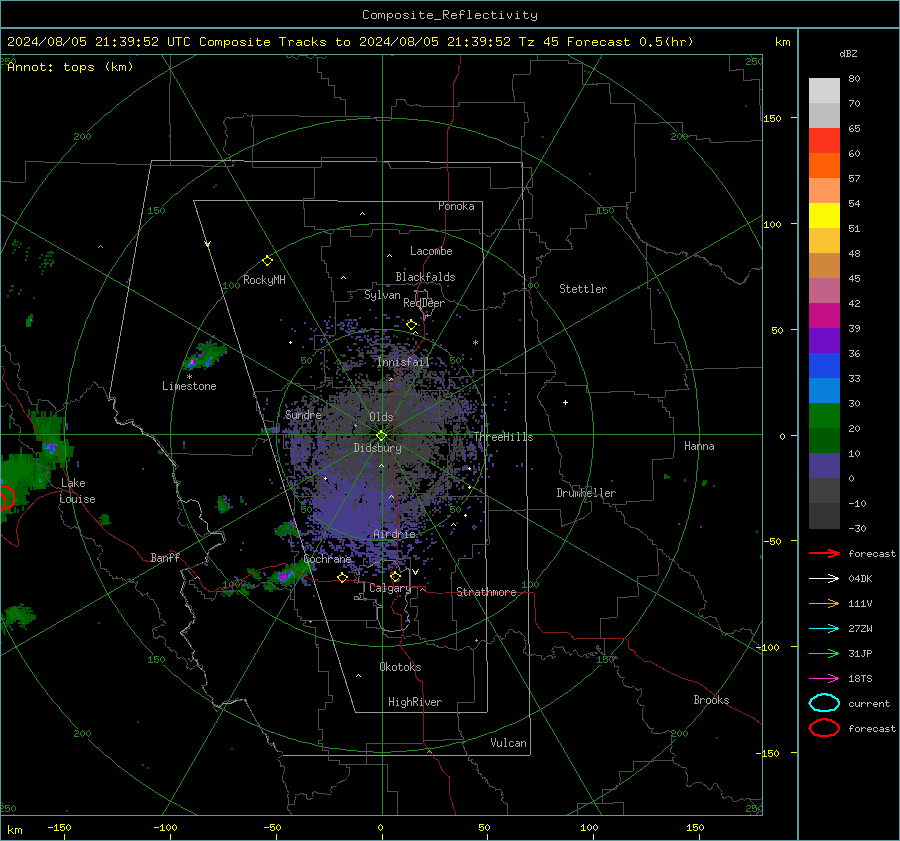Click the Innisfail label
This screenshot has width=900, height=841.
(403, 362)
